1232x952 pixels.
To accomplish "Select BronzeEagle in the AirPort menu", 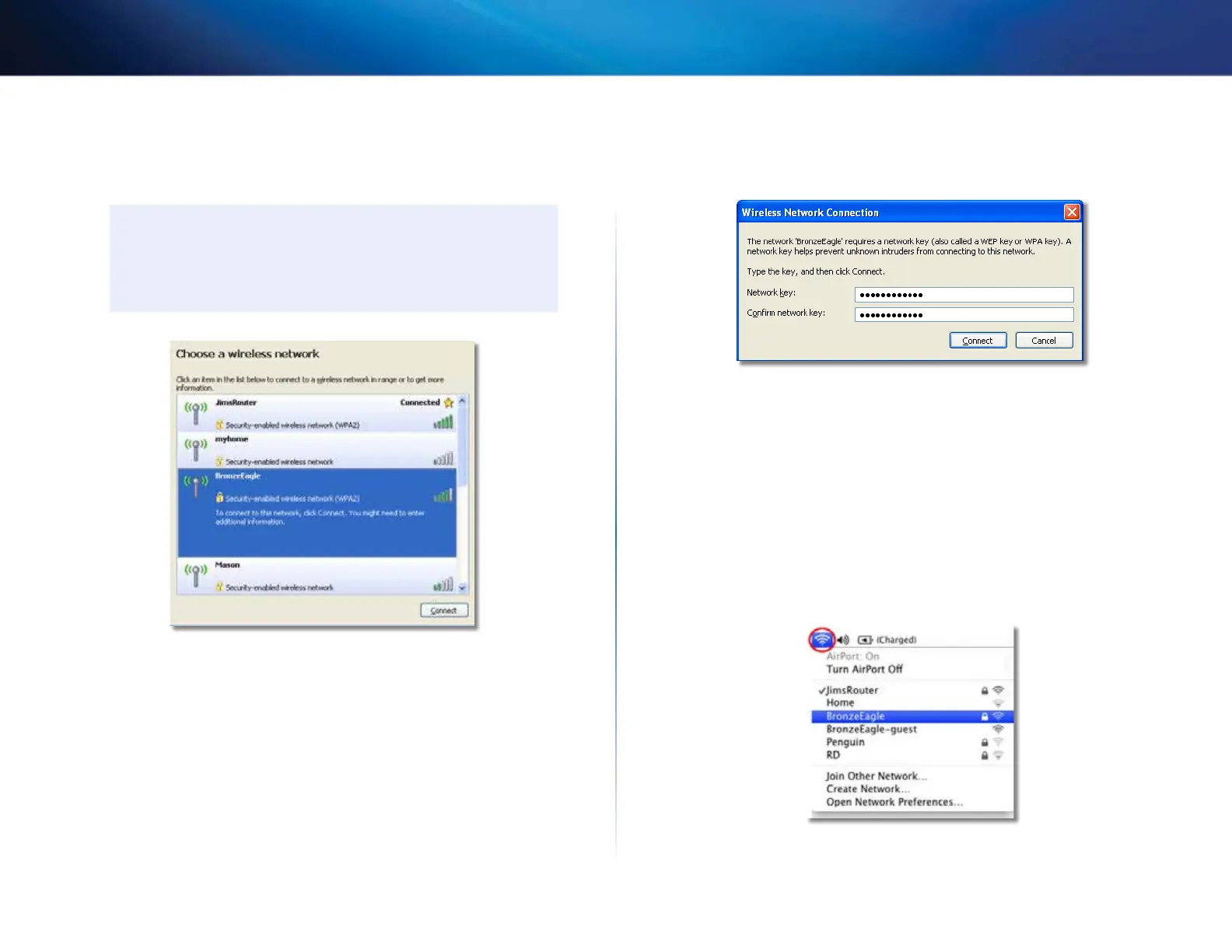I will click(912, 716).
